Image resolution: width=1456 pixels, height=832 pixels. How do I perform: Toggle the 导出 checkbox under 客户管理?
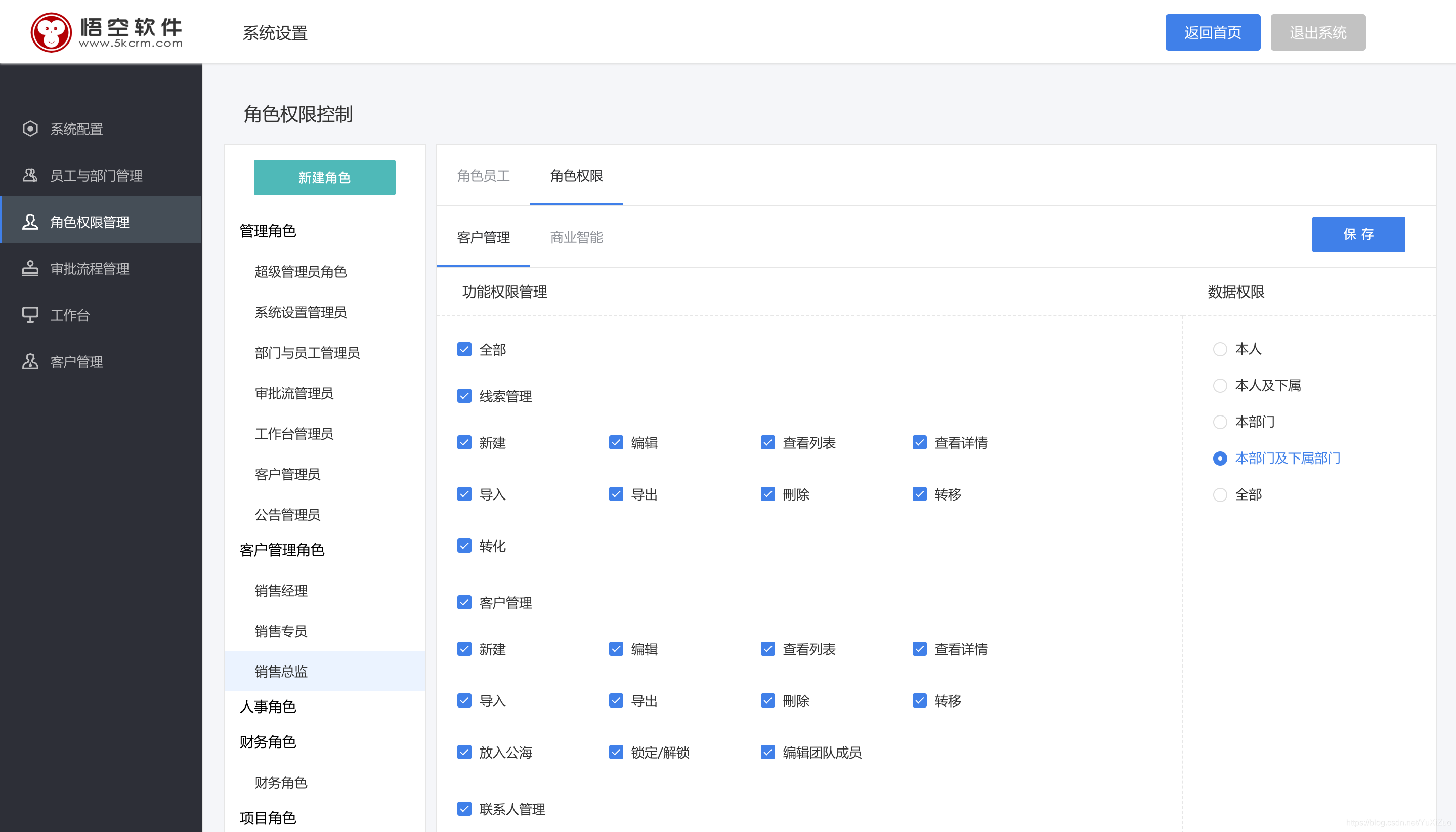(616, 700)
